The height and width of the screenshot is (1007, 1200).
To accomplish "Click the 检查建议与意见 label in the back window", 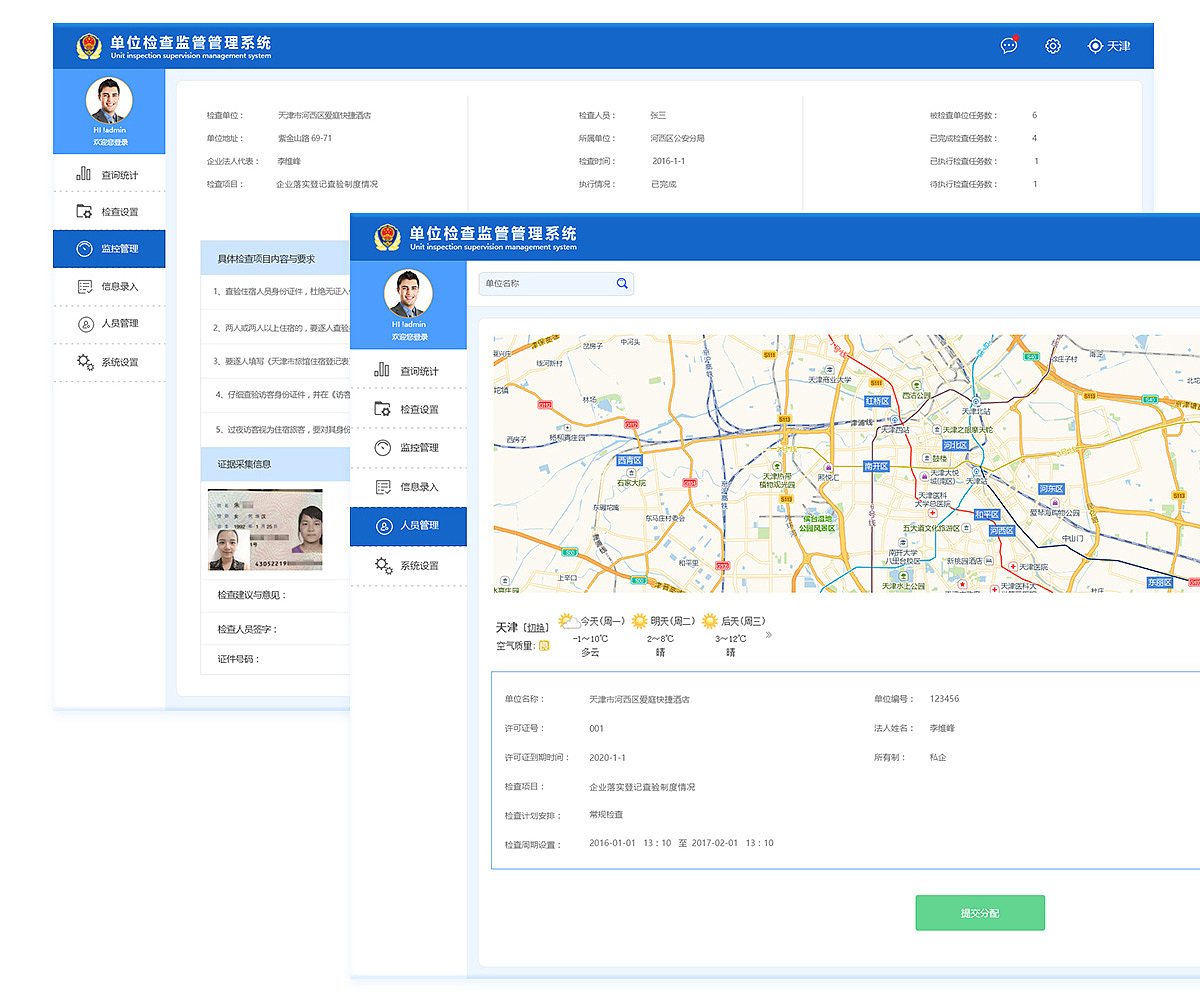I will tap(252, 595).
